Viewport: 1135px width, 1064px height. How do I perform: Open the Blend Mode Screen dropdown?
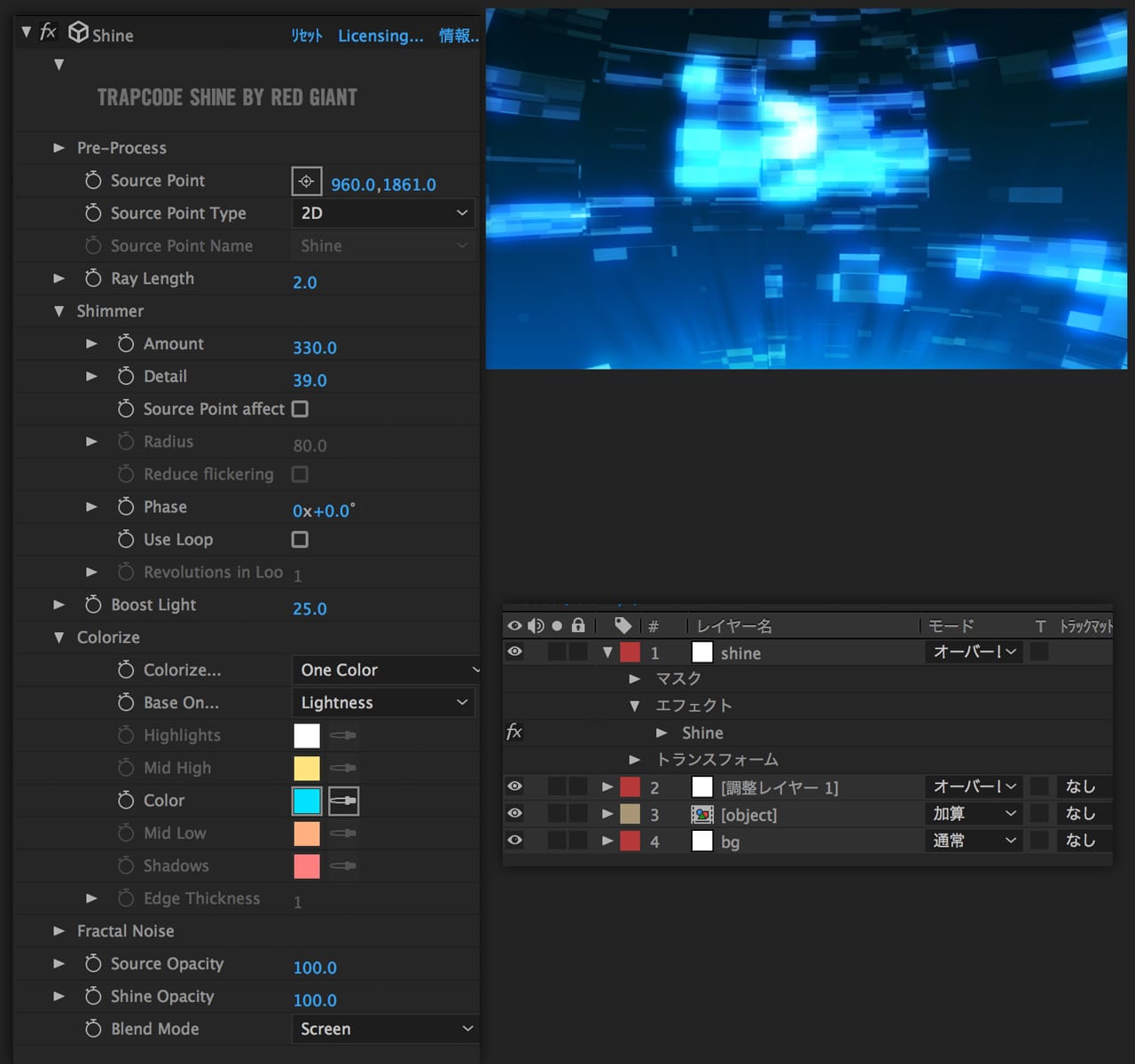coord(383,1029)
